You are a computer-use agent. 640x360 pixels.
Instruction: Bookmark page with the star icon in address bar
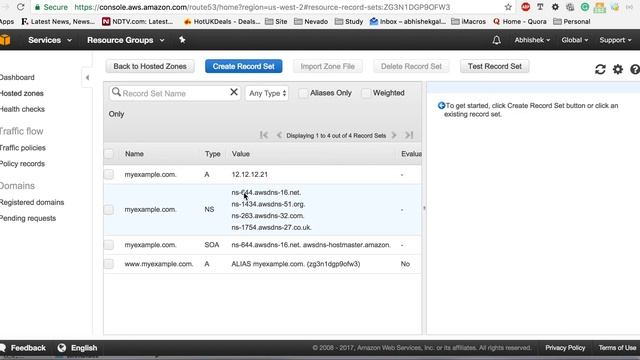click(x=508, y=7)
